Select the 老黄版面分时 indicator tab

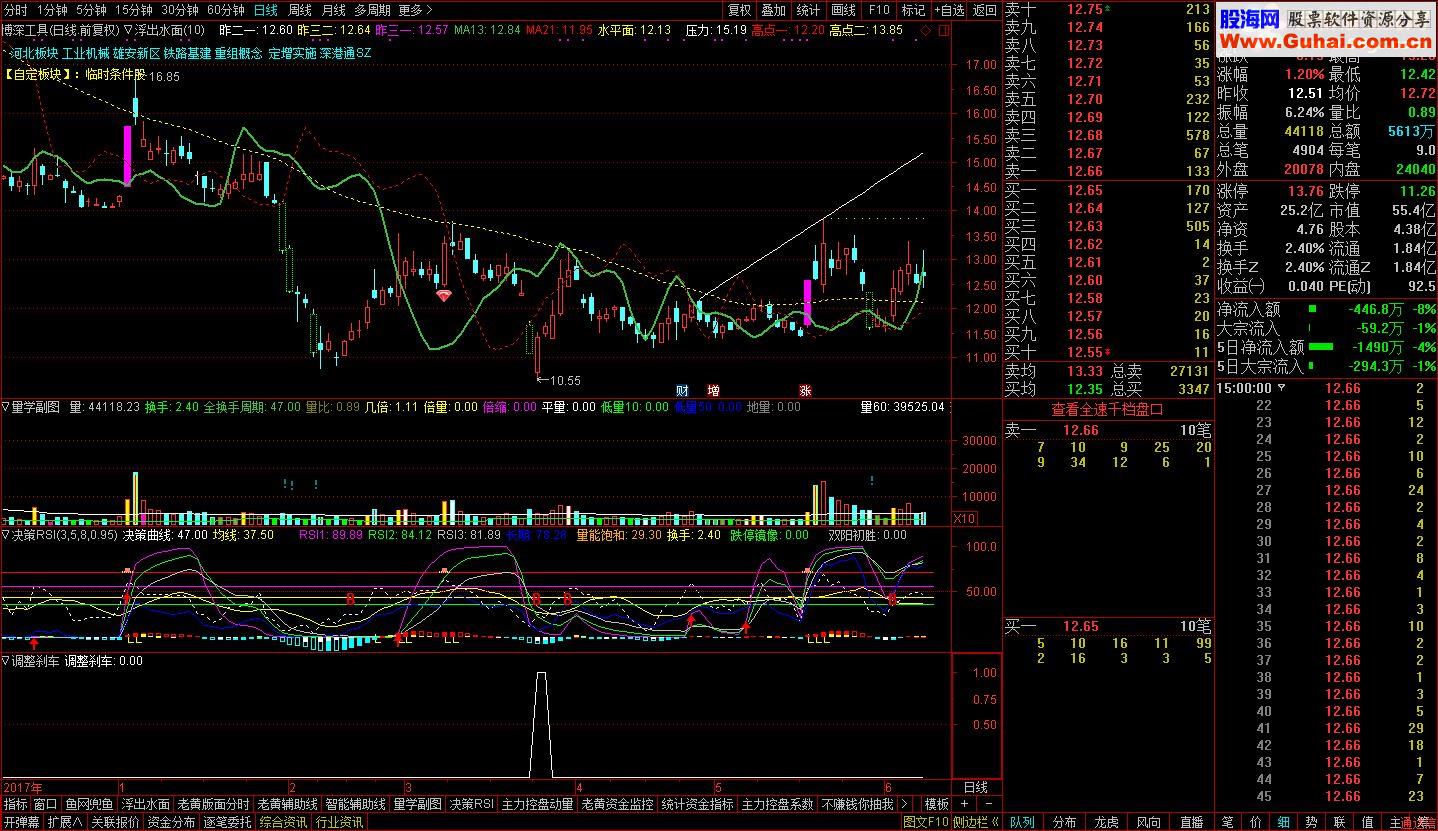pos(213,804)
